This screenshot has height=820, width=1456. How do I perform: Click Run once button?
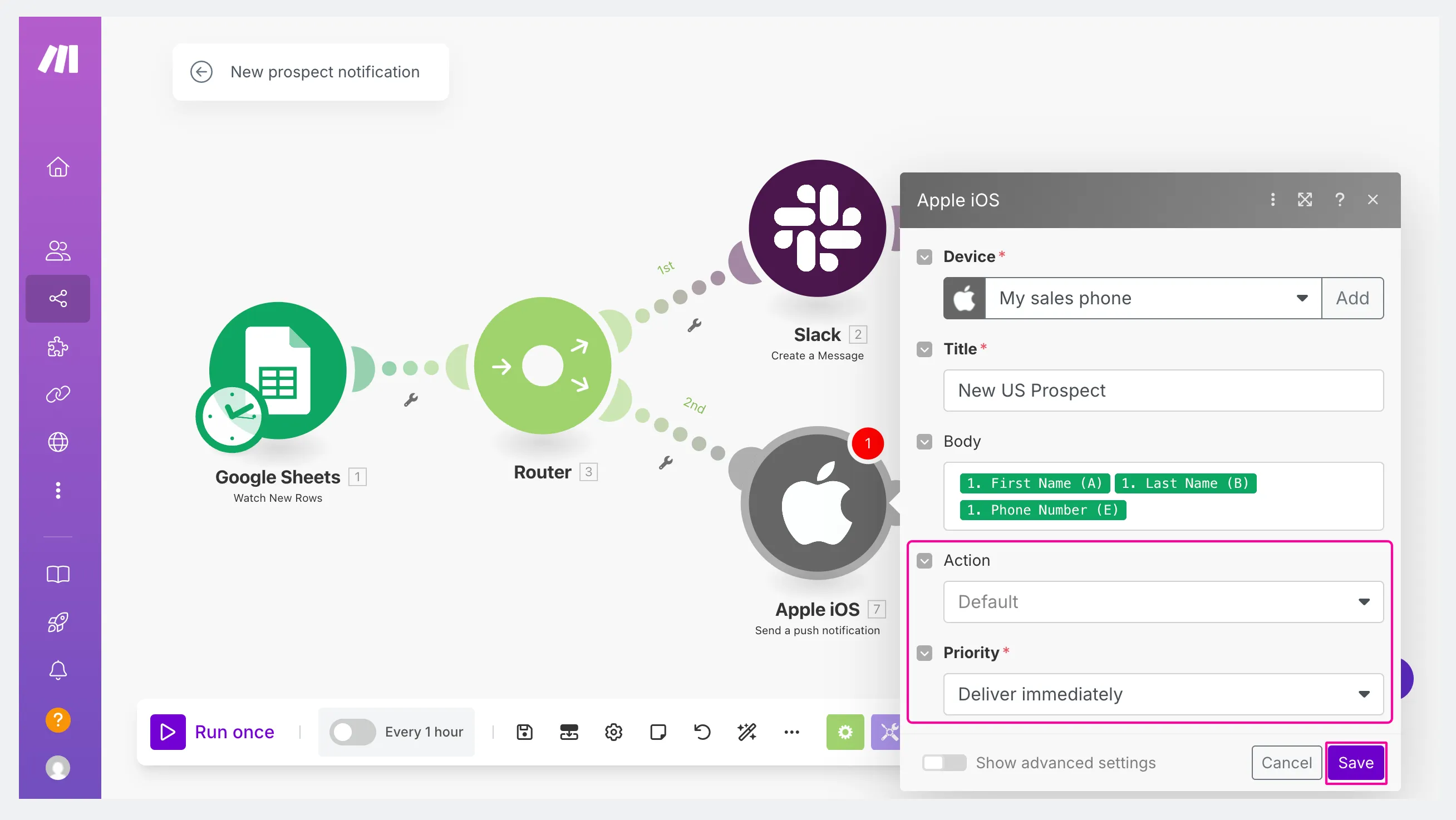(x=213, y=732)
